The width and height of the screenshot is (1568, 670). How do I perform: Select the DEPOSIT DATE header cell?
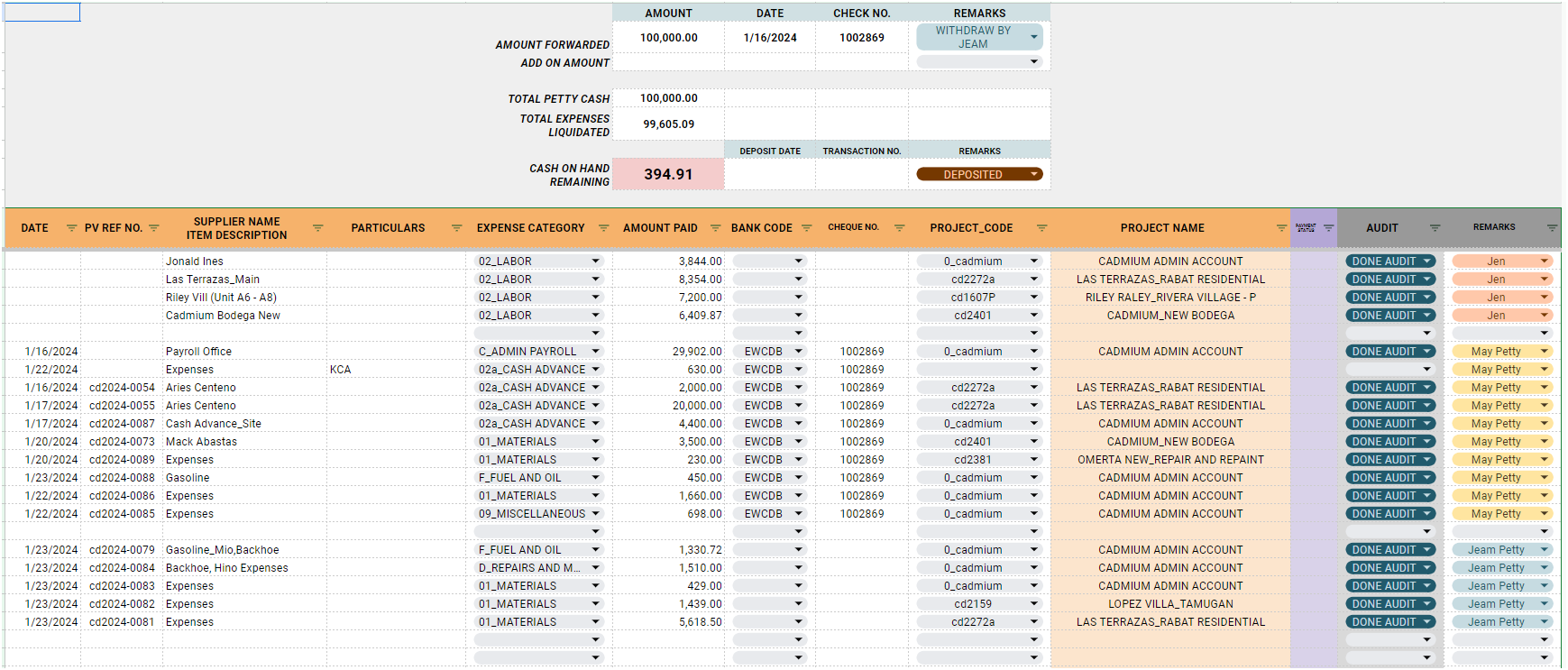770,151
